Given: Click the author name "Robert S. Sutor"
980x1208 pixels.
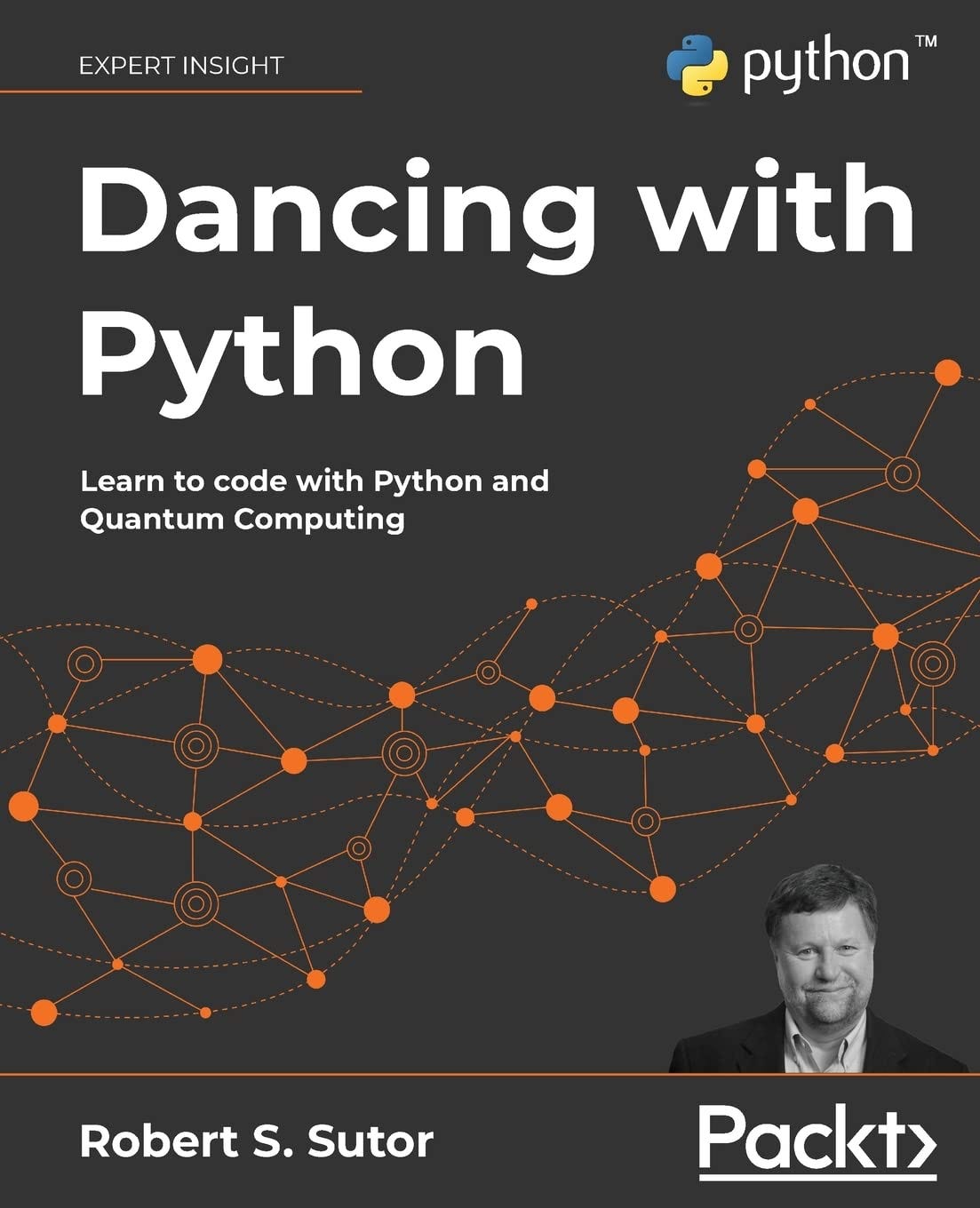Looking at the screenshot, I should pos(257,1141).
